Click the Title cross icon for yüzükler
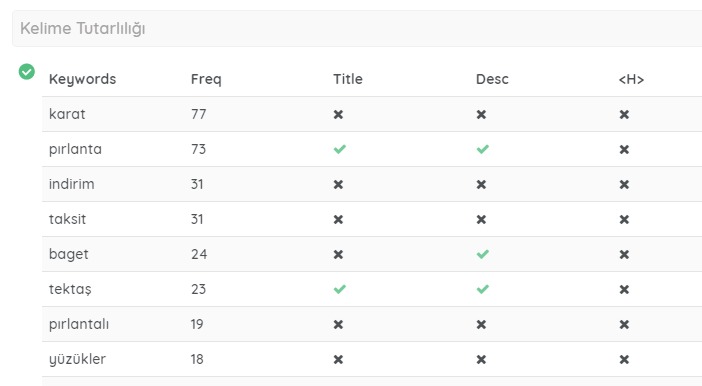Viewport: 702px width, 386px height. (x=338, y=360)
